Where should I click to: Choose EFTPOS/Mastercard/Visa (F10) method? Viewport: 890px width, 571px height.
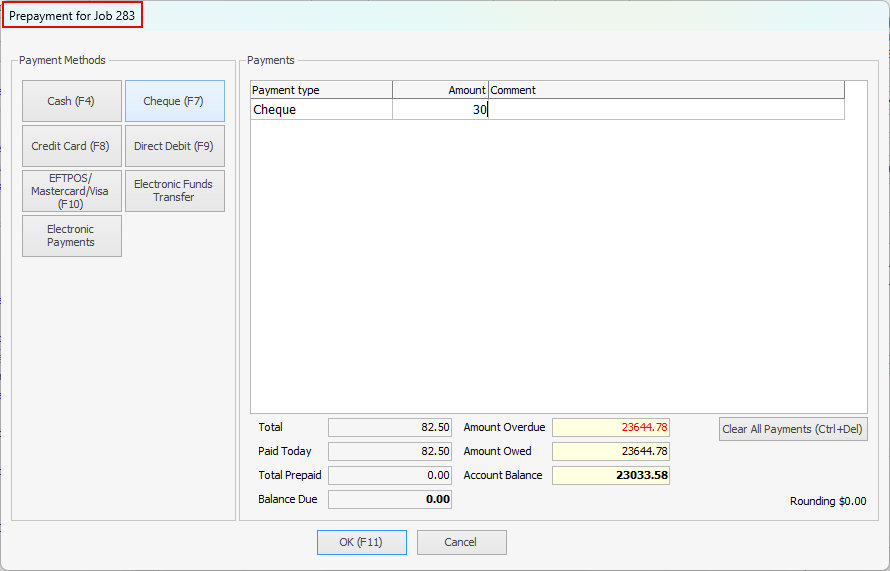point(72,191)
